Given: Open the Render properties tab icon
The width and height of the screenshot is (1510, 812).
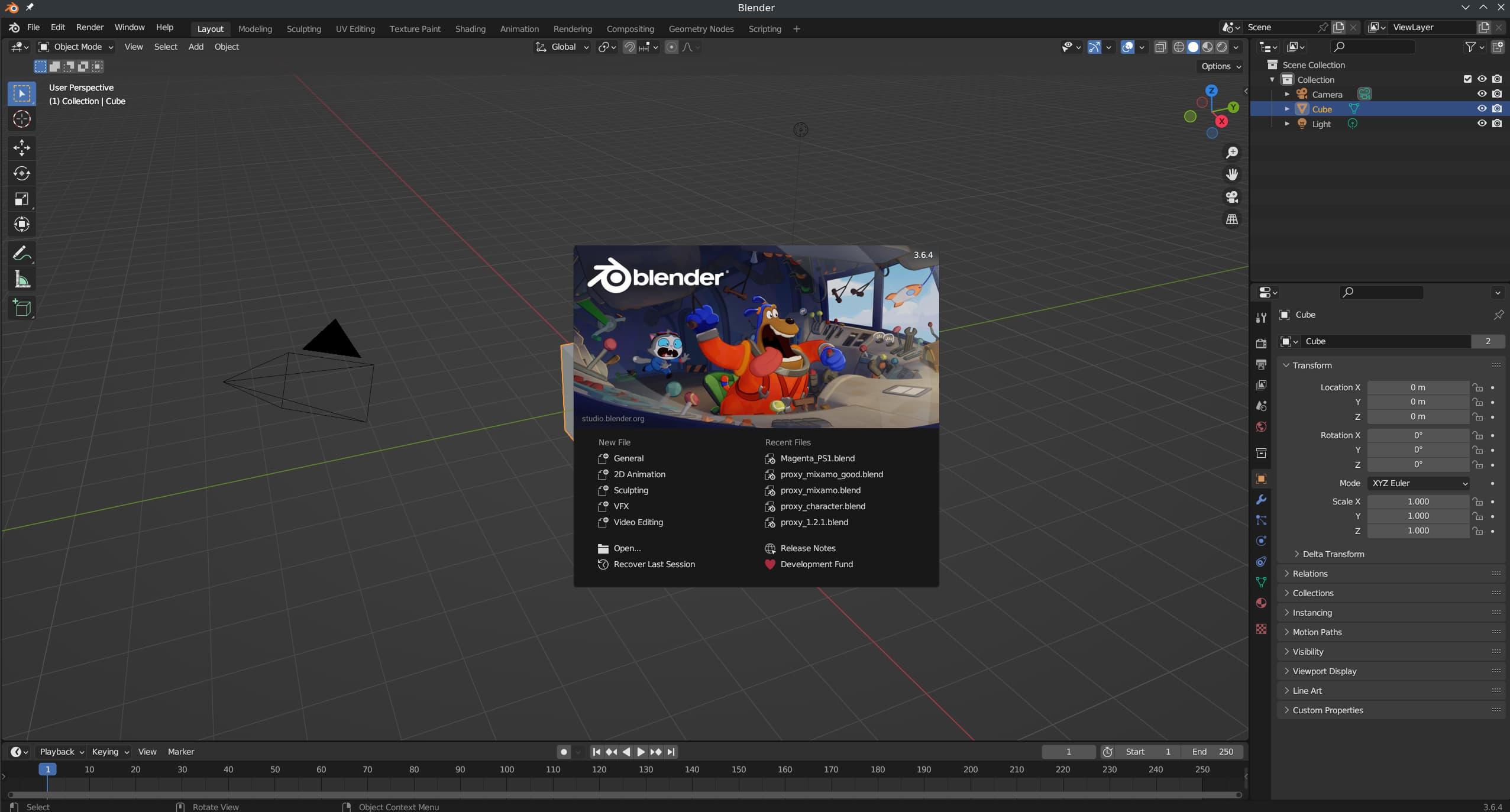Looking at the screenshot, I should [1261, 344].
